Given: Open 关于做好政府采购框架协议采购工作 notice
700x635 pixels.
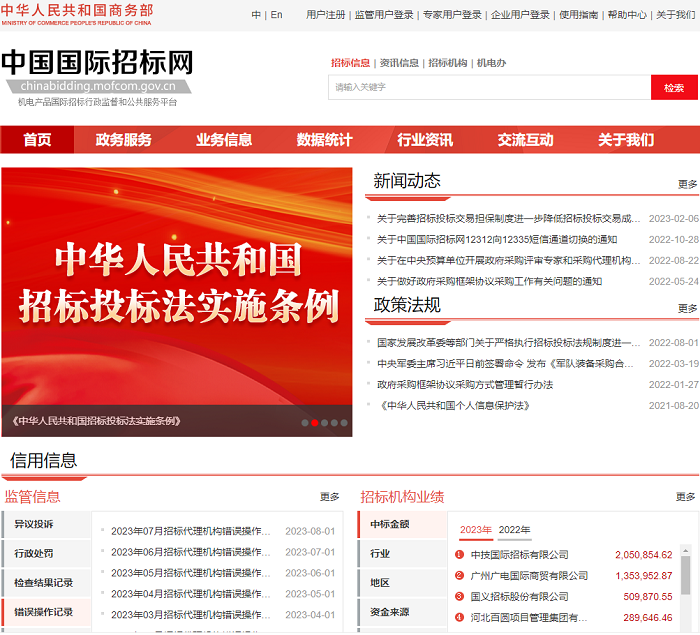Looking at the screenshot, I should [x=489, y=281].
